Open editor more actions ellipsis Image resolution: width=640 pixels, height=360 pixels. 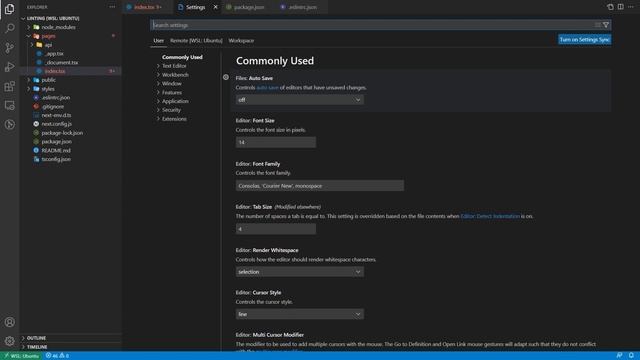point(631,7)
